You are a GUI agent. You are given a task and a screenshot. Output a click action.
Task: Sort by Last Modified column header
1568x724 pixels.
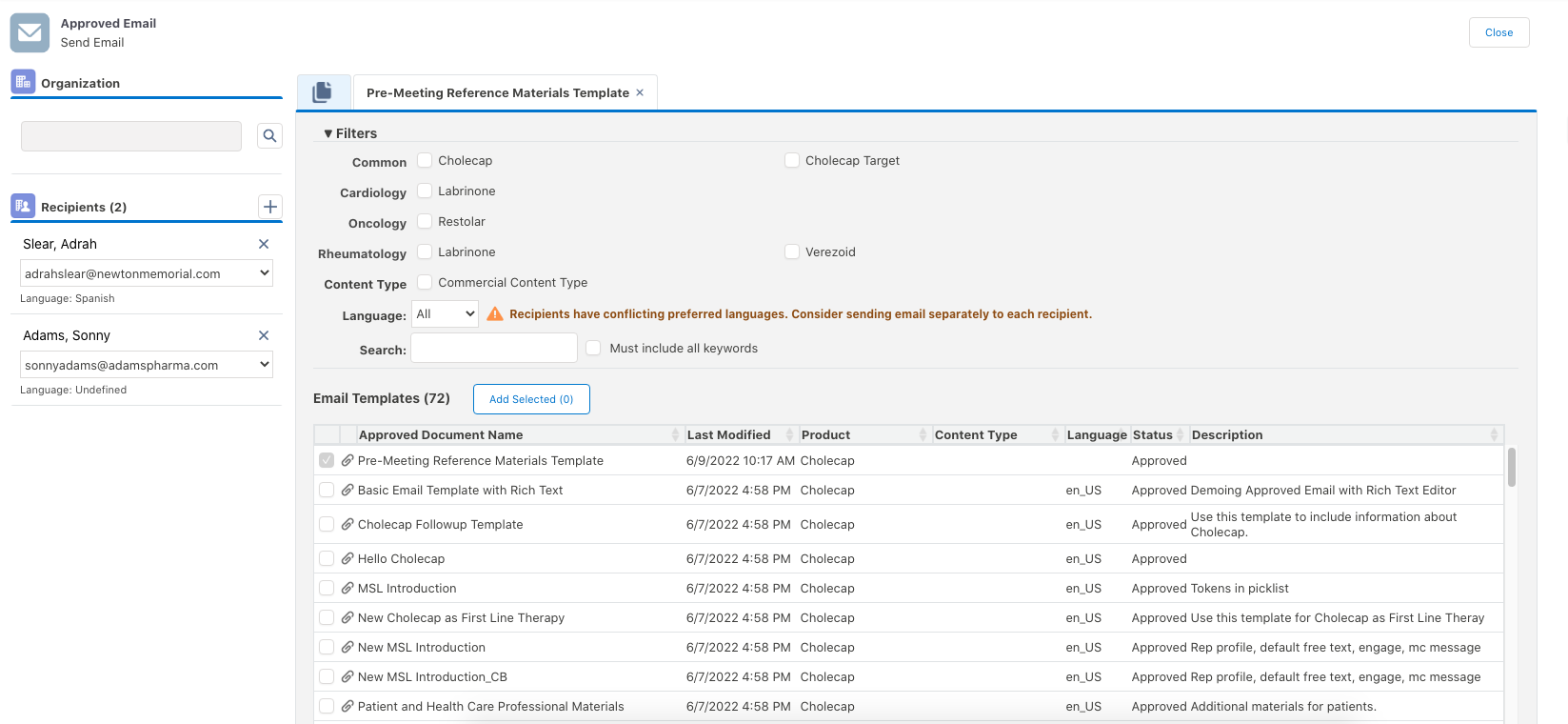click(729, 435)
